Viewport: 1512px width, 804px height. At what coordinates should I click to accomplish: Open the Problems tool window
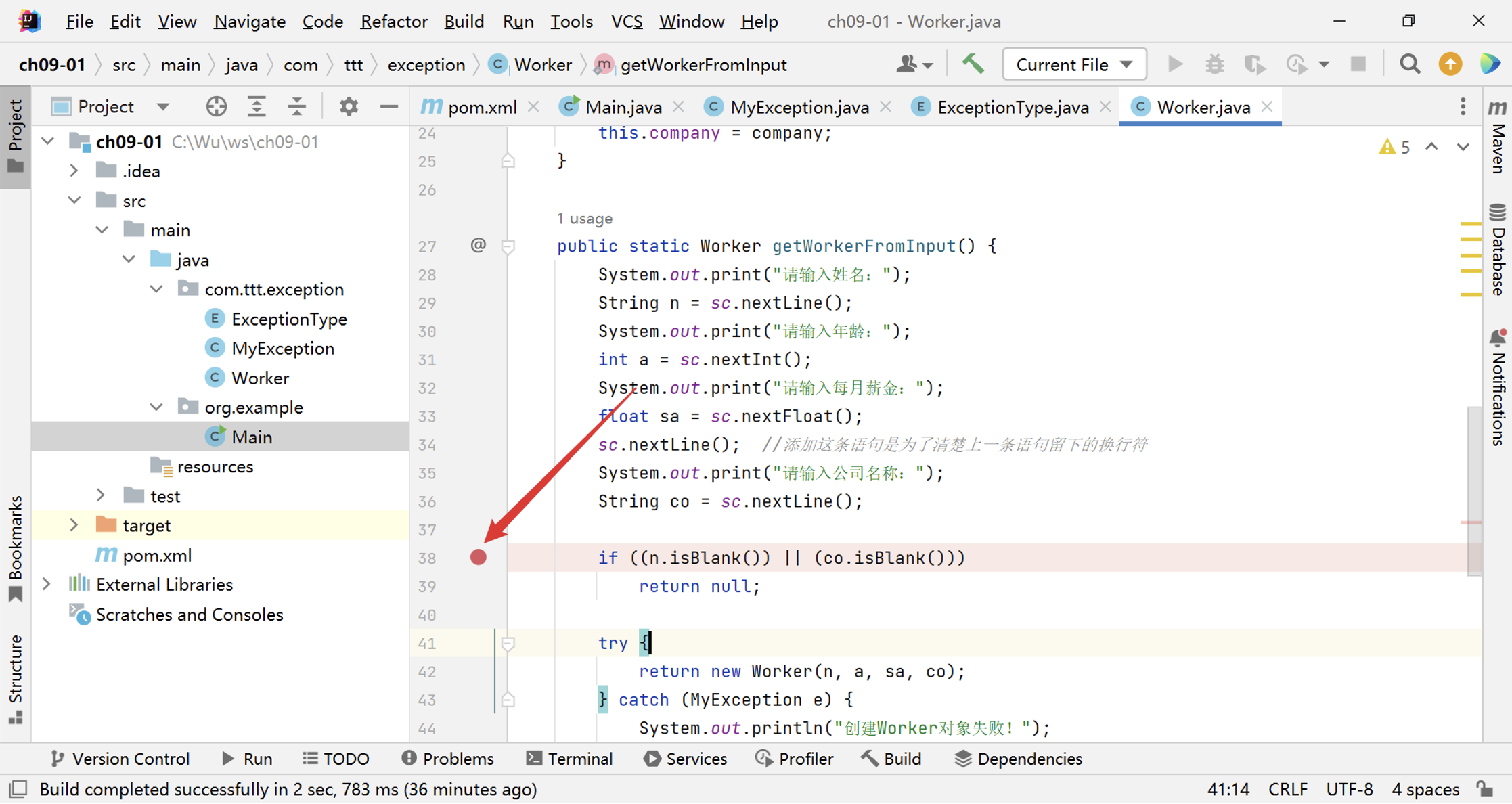point(447,759)
